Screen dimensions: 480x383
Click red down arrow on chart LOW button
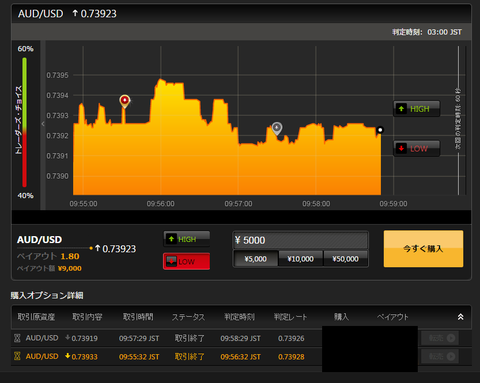pos(401,148)
